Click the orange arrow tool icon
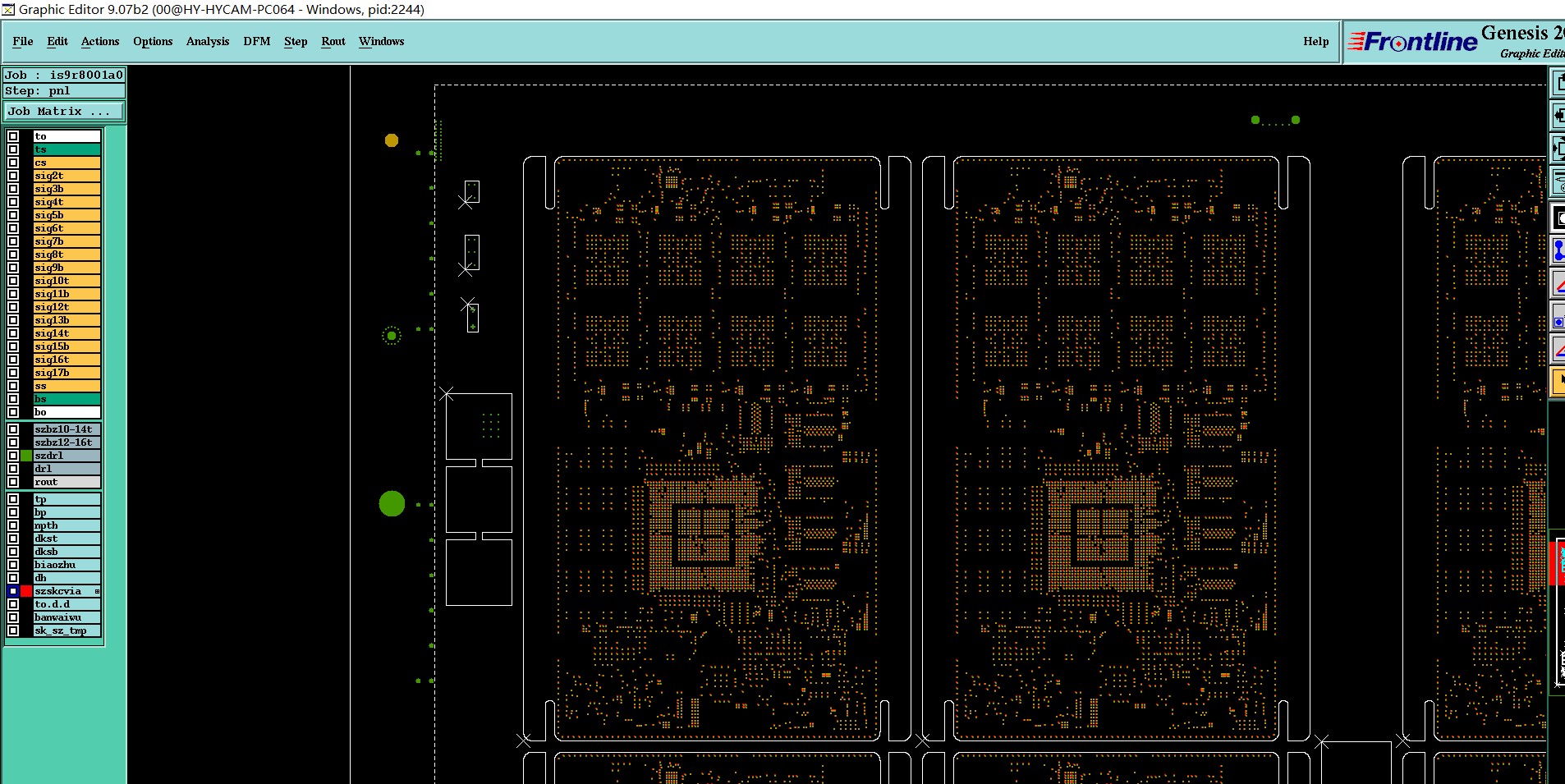This screenshot has width=1565, height=784. (1558, 381)
